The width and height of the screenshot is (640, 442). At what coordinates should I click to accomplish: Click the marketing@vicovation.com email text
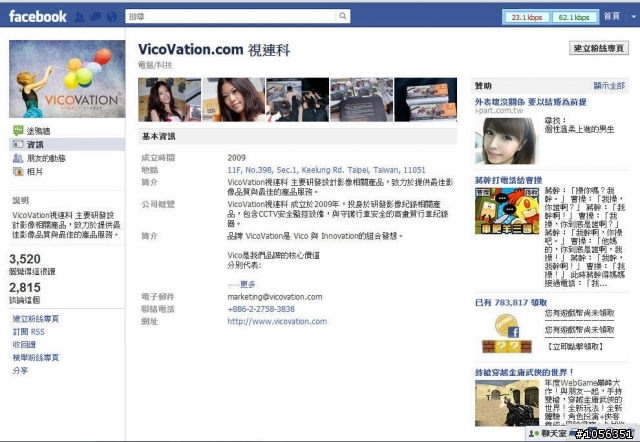[x=275, y=297]
